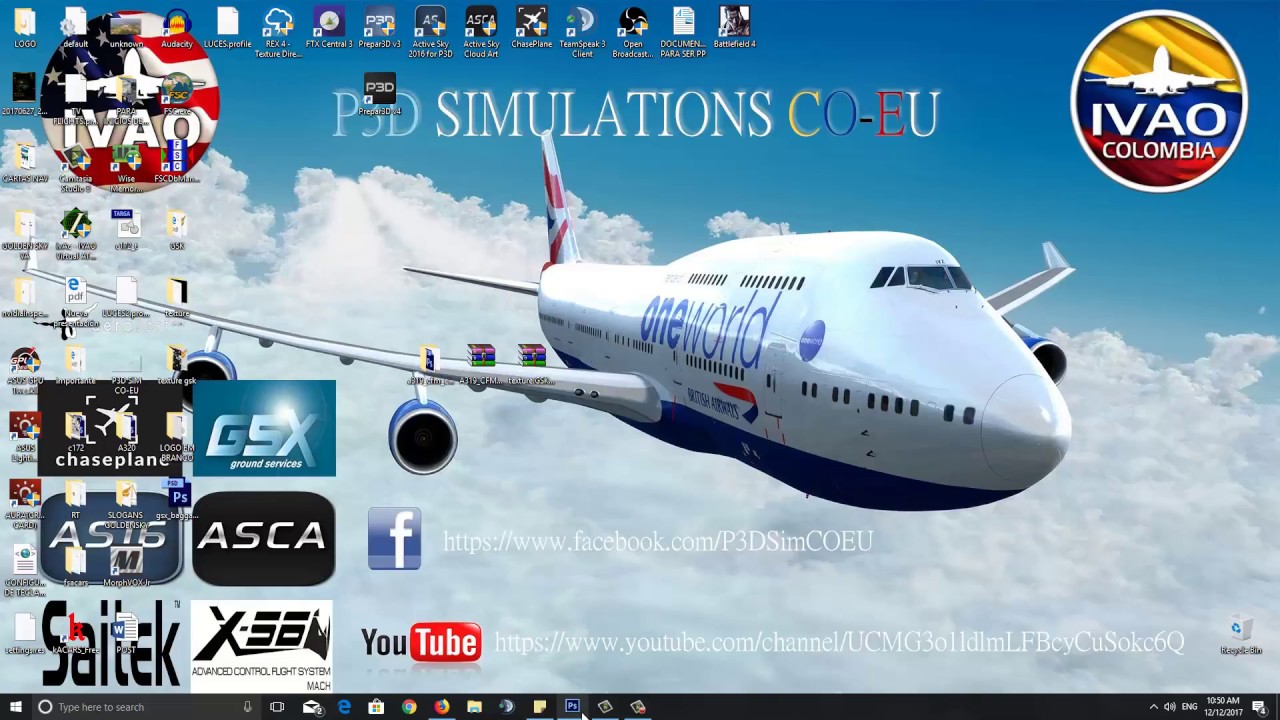Launch Firefox from taskbar
Screen dimensions: 1280x720
[x=441, y=707]
